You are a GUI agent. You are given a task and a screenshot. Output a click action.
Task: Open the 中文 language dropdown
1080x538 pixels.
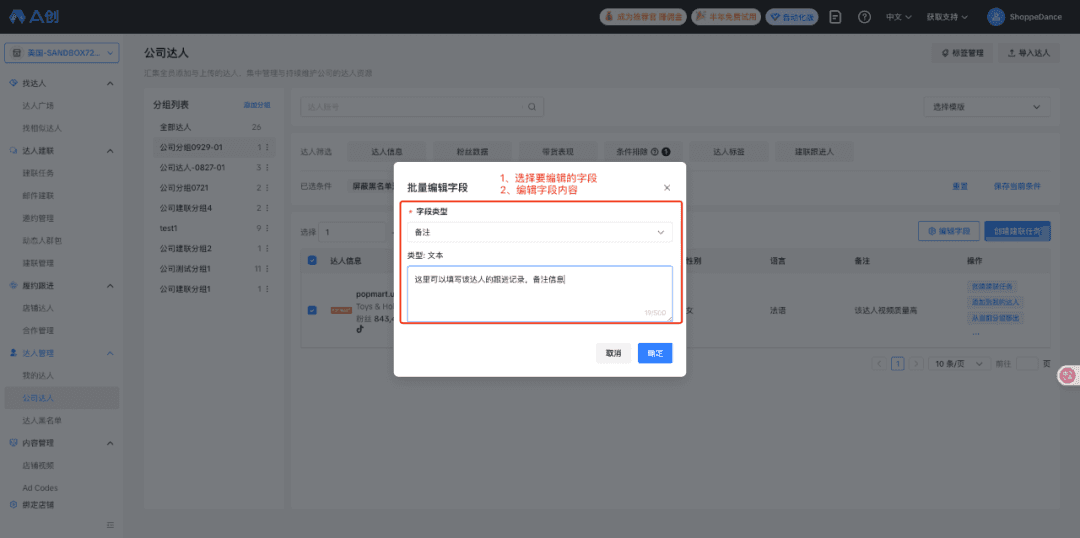[x=898, y=17]
